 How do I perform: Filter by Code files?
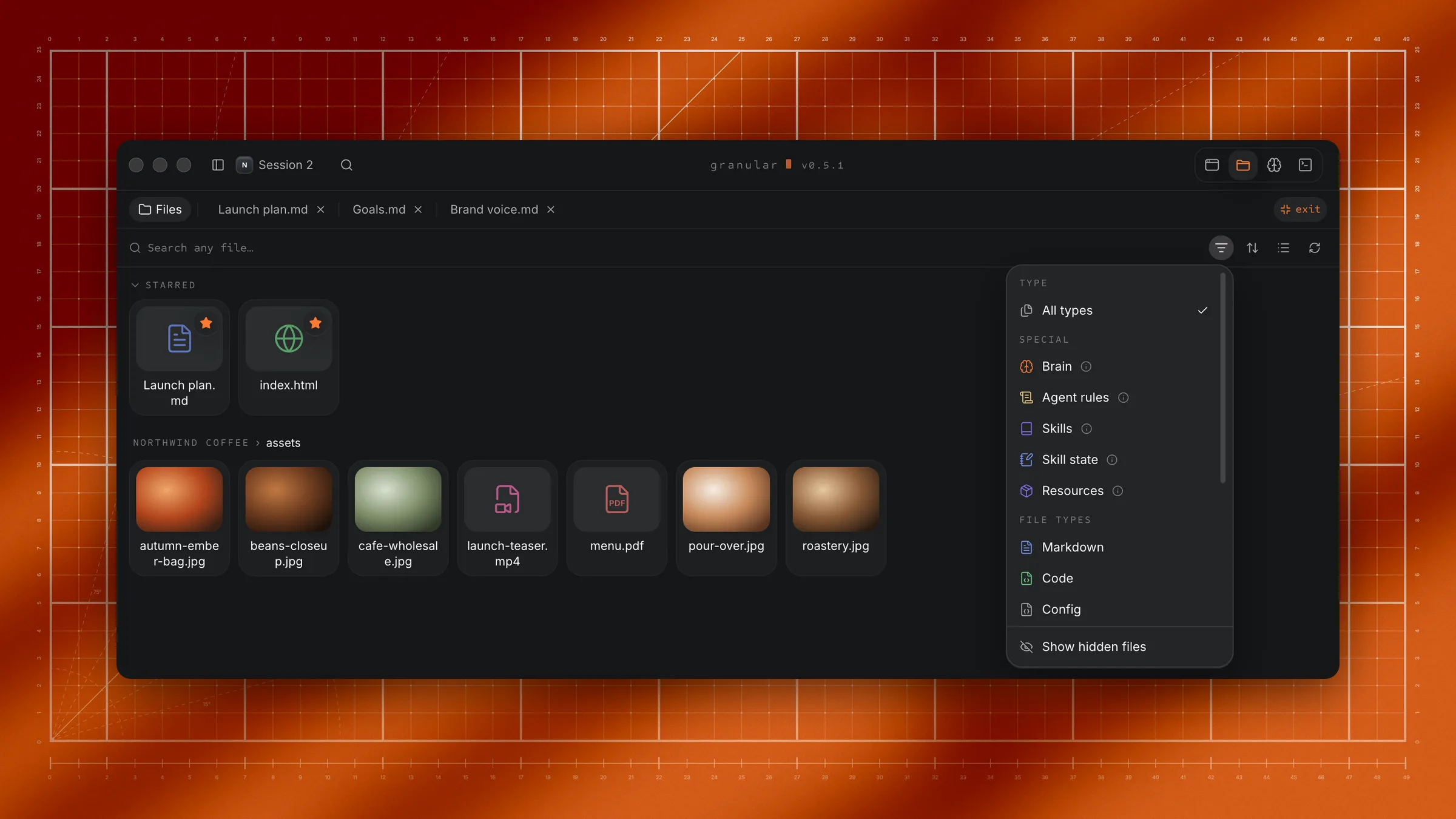(1115, 578)
